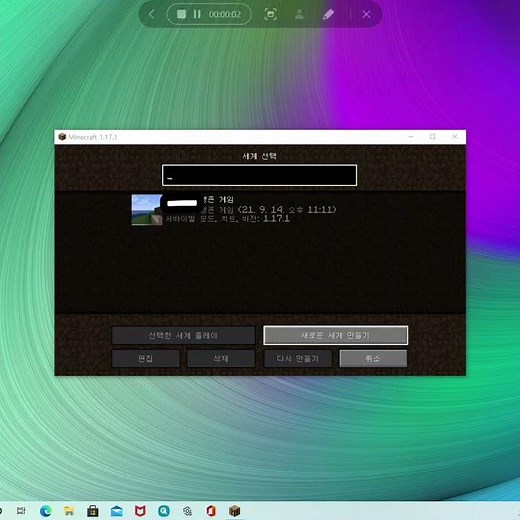The width and height of the screenshot is (520, 520).
Task: Toggle the webcam person icon in recorder
Action: pos(299,14)
